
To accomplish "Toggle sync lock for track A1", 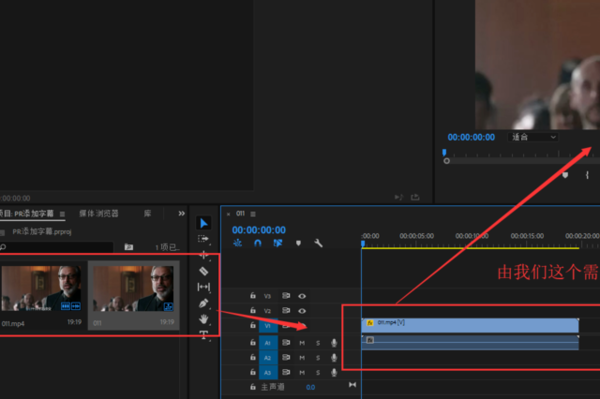I will coord(286,342).
